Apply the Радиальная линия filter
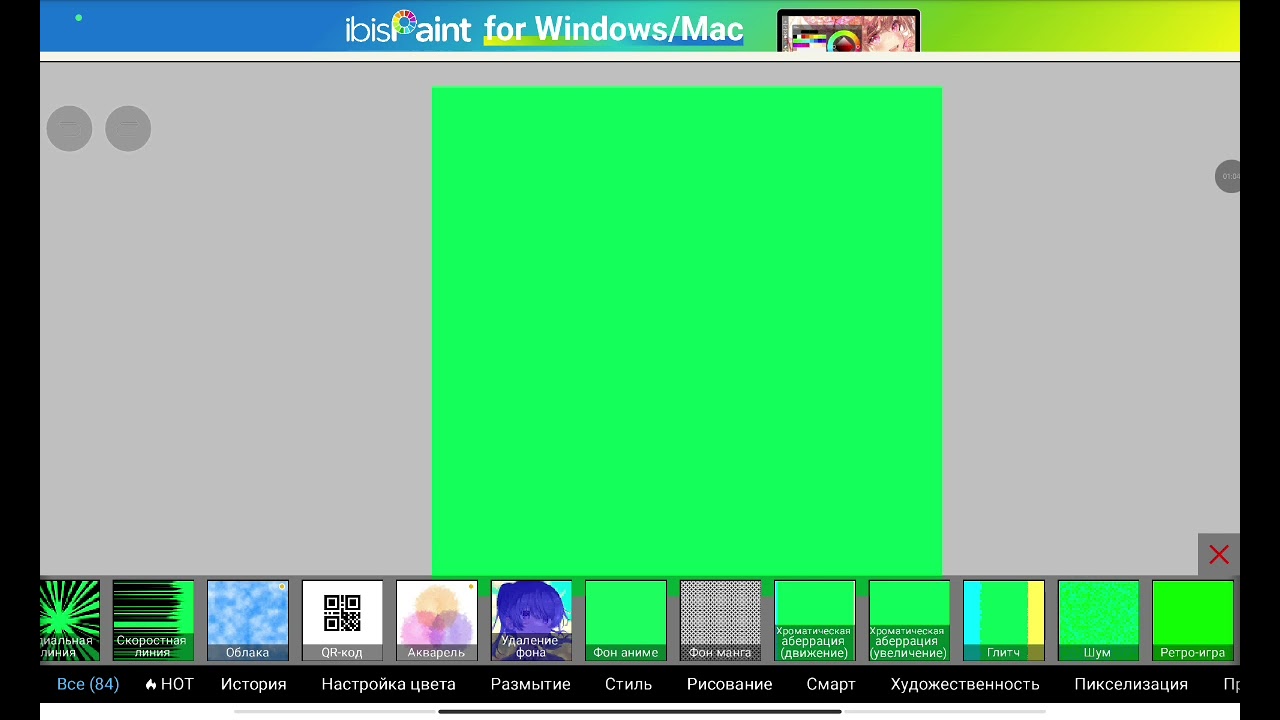The width and height of the screenshot is (1280, 720). click(x=69, y=621)
